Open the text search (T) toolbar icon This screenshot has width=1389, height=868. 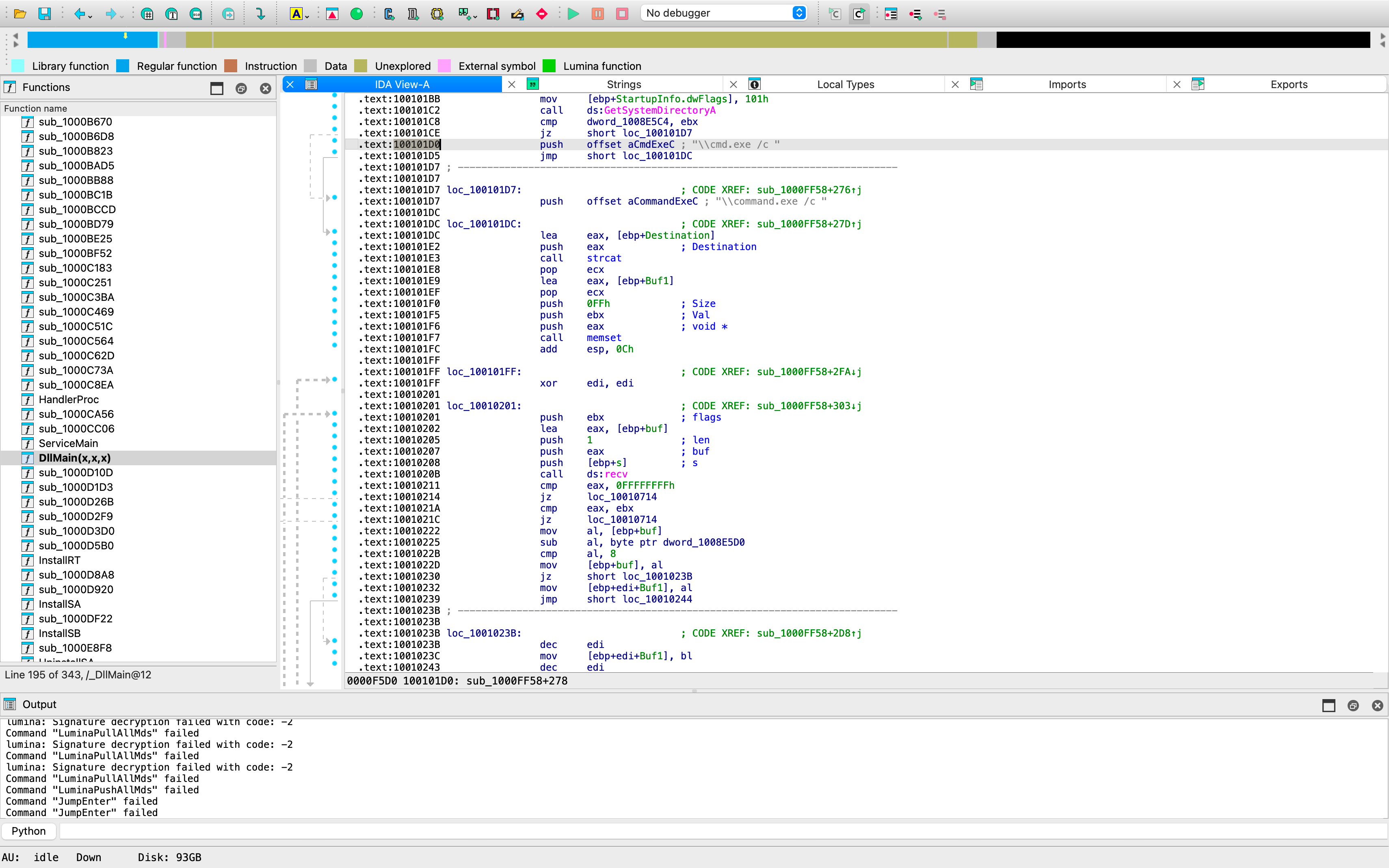(171, 14)
